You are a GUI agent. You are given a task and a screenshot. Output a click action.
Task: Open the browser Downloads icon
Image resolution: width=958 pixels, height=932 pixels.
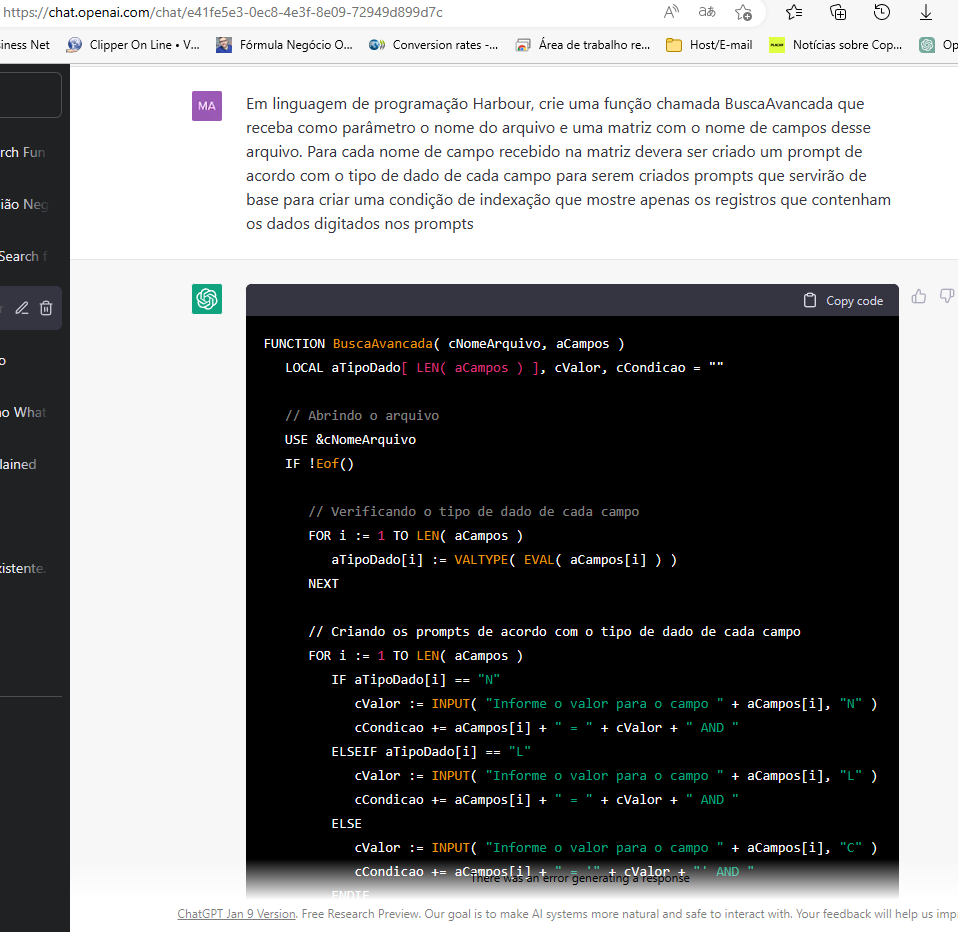point(926,12)
